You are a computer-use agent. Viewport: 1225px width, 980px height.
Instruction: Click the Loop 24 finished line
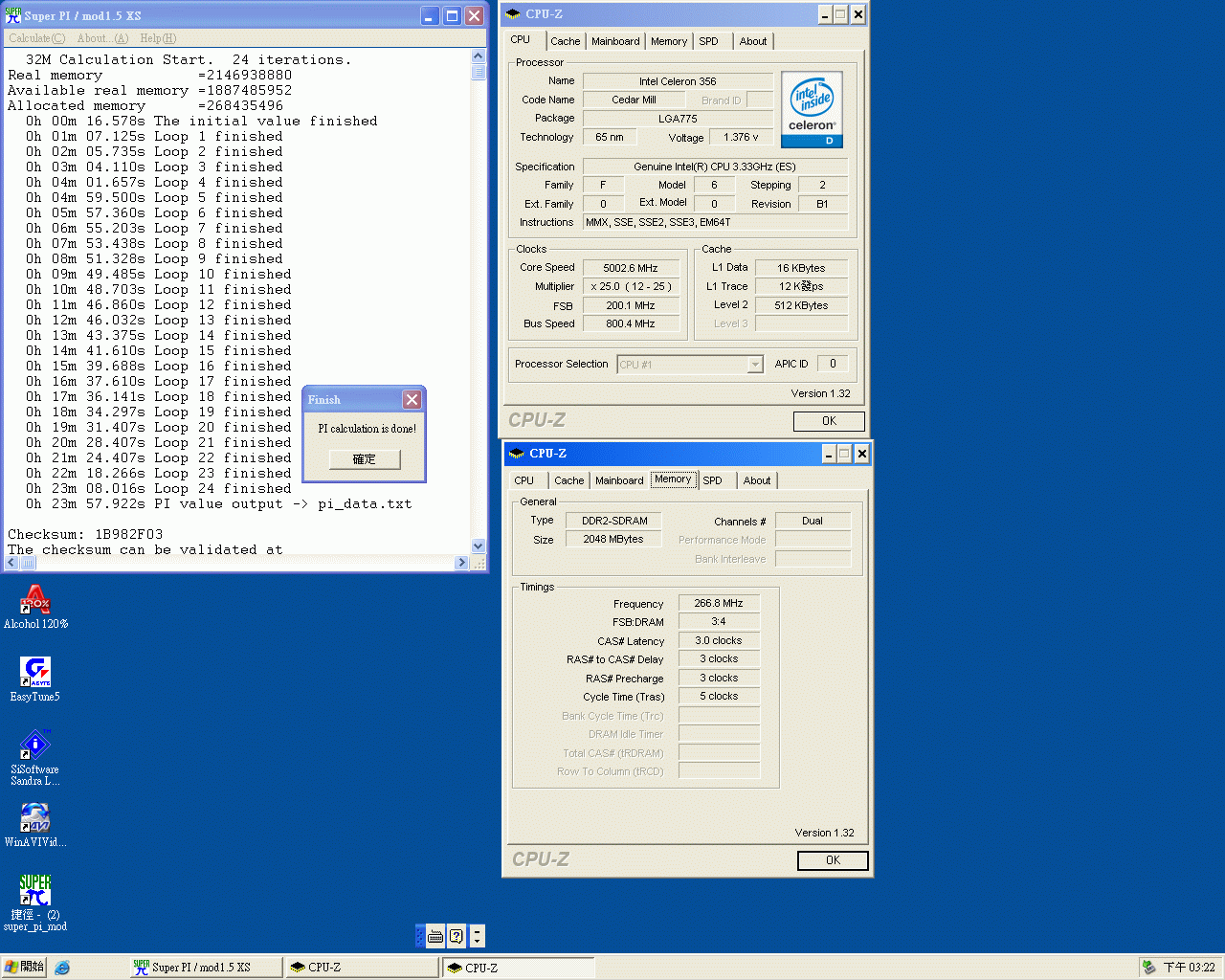[159, 488]
